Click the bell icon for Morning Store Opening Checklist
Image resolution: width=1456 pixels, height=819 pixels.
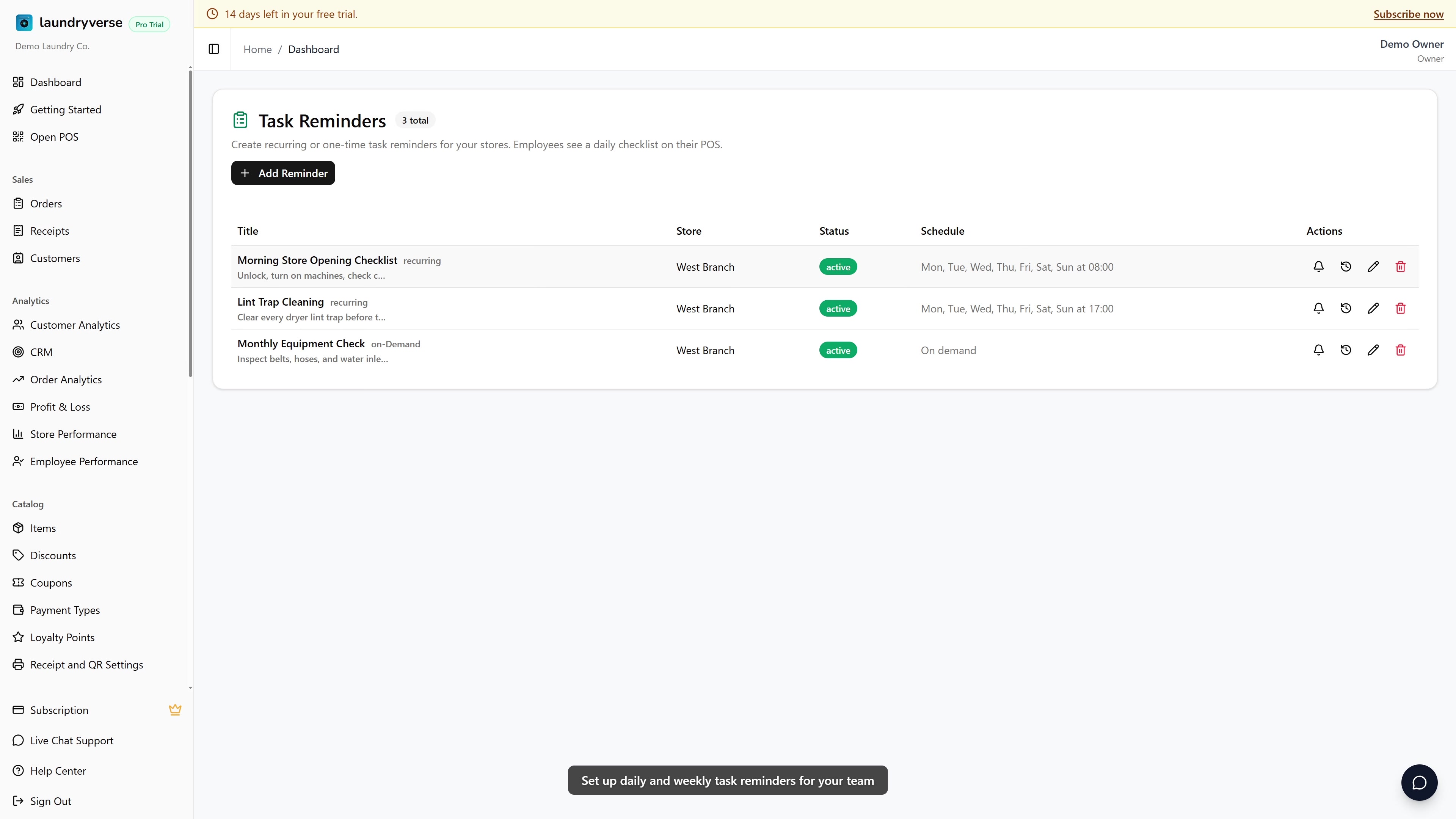tap(1318, 266)
